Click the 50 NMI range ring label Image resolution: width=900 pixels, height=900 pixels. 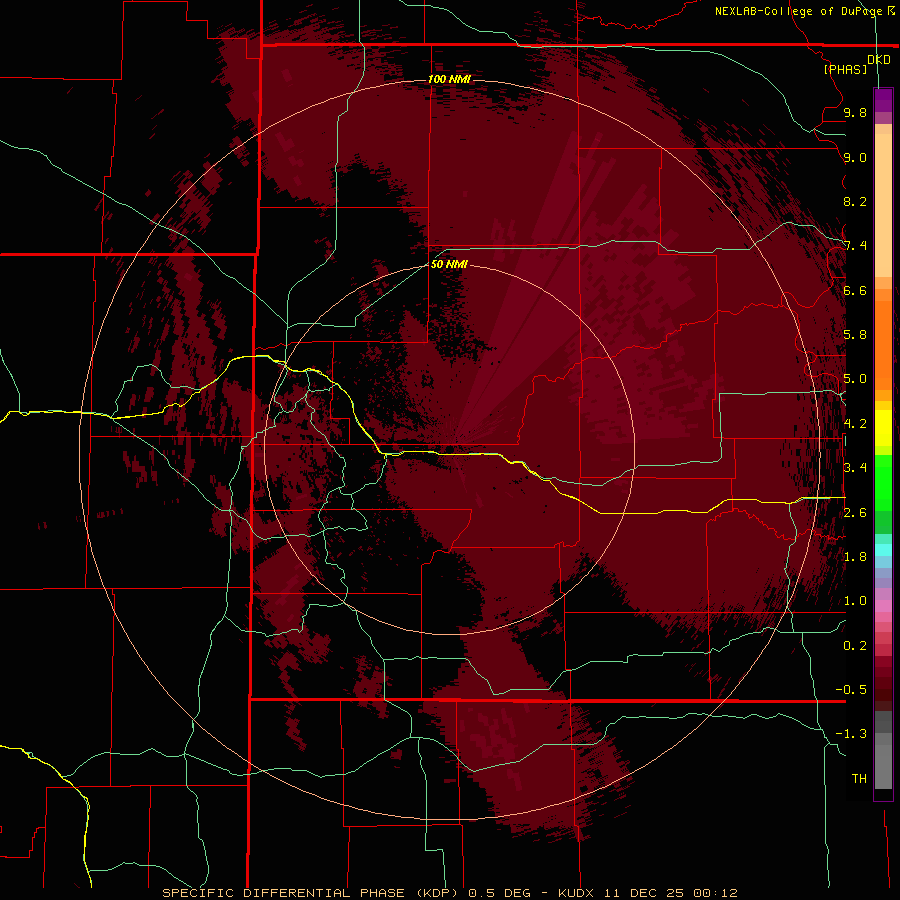click(x=449, y=264)
